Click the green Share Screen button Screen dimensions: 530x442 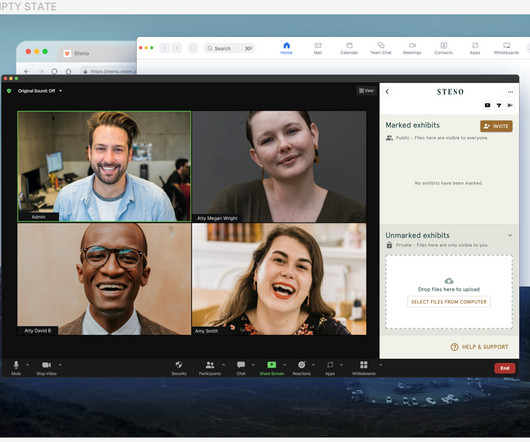pyautogui.click(x=272, y=368)
